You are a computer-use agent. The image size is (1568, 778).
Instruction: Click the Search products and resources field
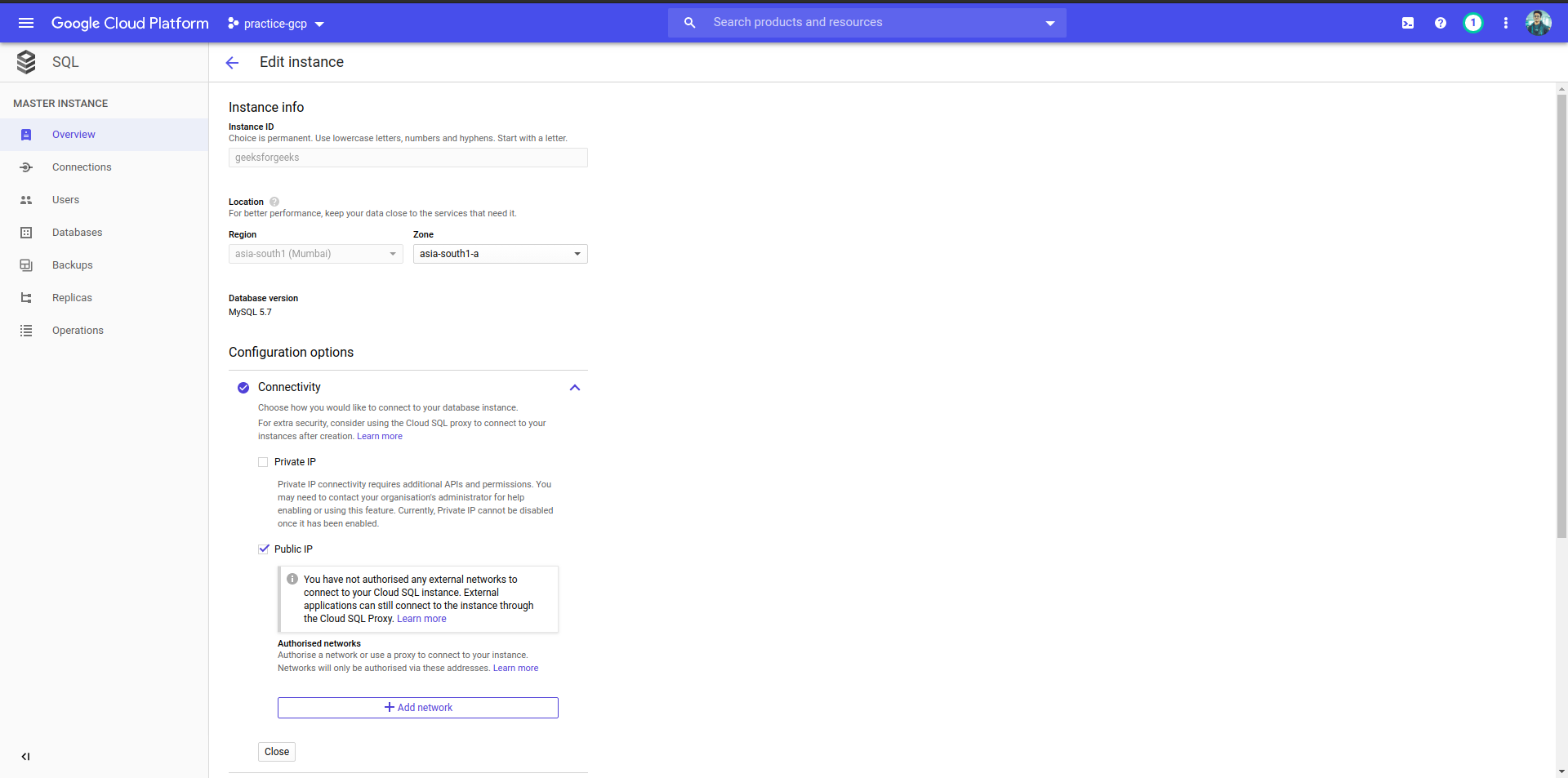point(867,23)
